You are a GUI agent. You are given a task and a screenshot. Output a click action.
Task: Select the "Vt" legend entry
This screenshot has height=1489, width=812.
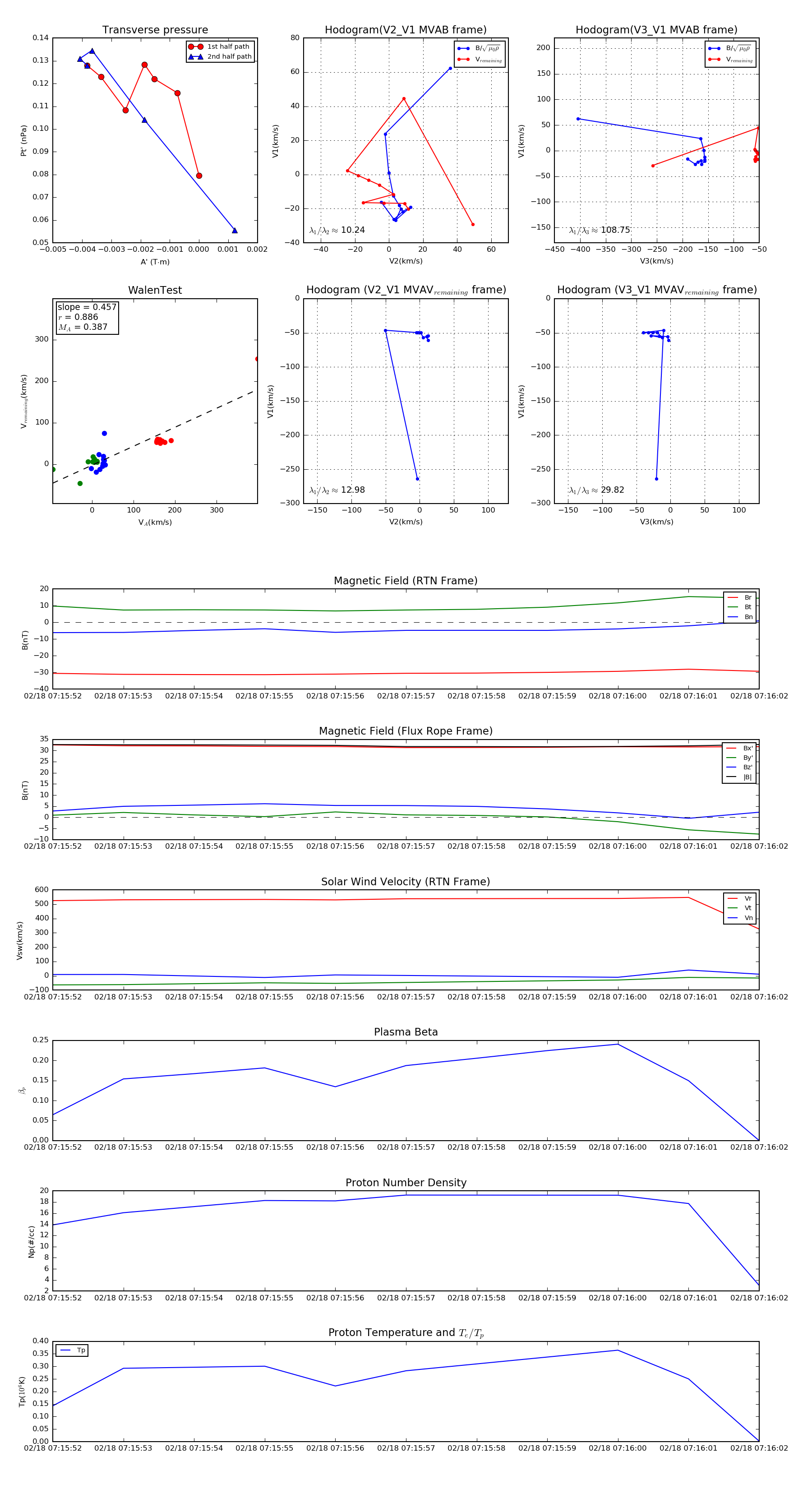pyautogui.click(x=740, y=908)
